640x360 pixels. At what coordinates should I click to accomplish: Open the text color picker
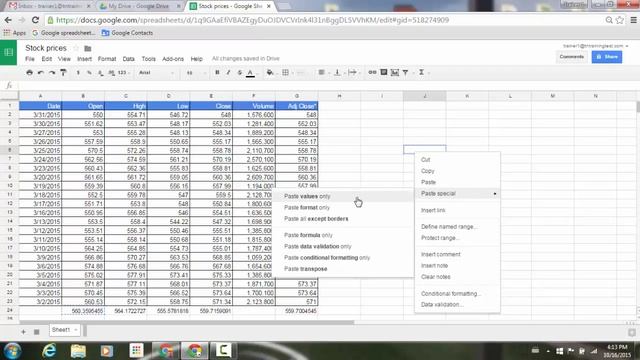point(251,73)
